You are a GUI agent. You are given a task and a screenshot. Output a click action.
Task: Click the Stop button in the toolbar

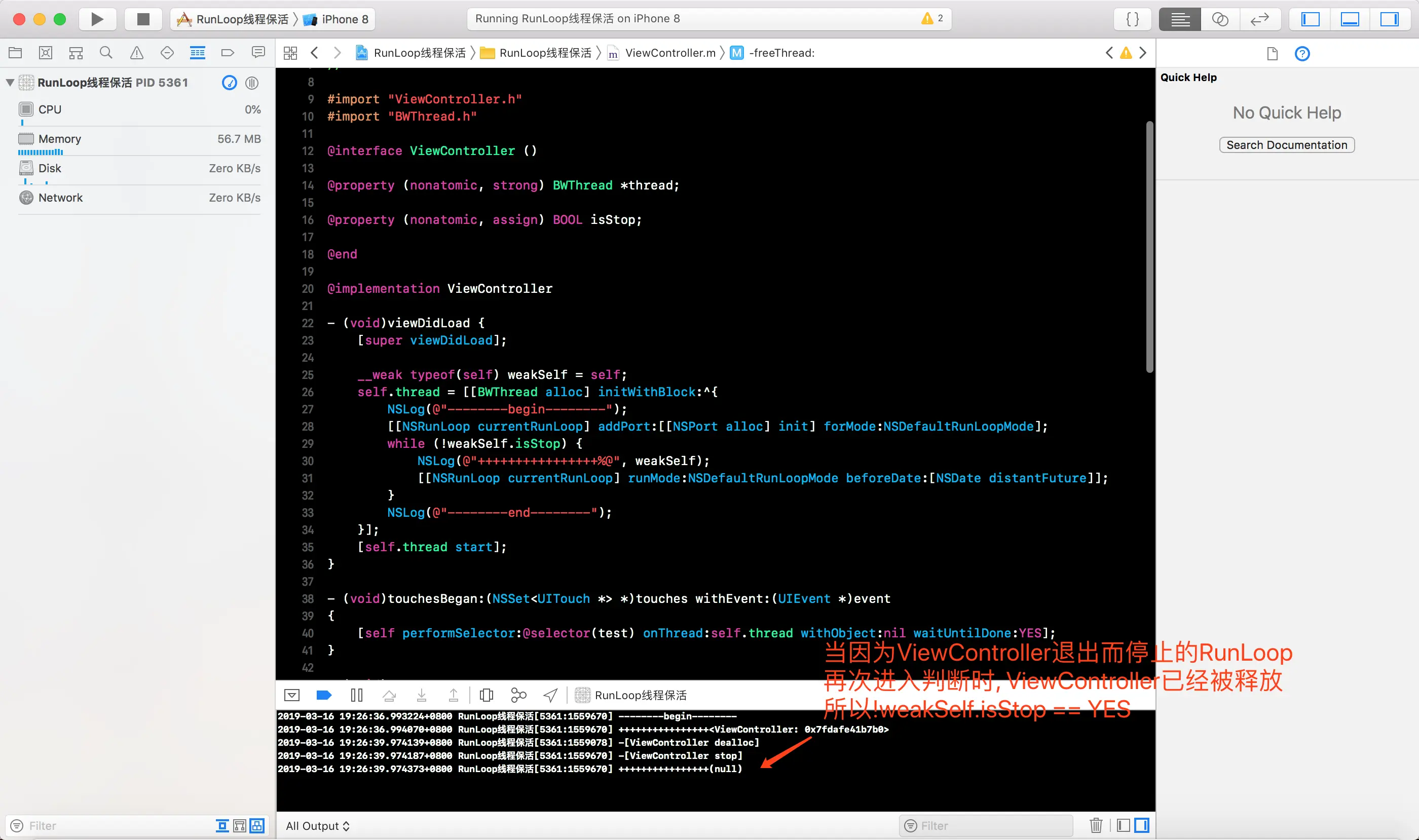click(x=143, y=19)
